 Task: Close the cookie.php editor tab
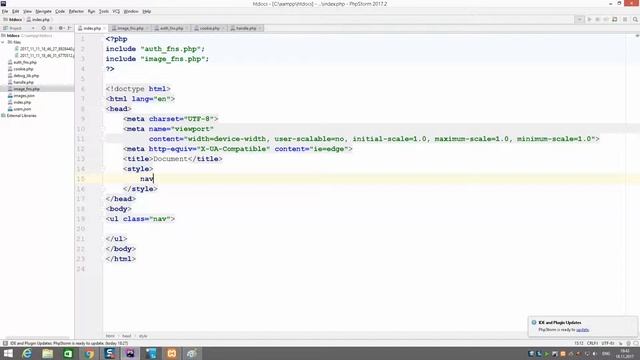223,28
